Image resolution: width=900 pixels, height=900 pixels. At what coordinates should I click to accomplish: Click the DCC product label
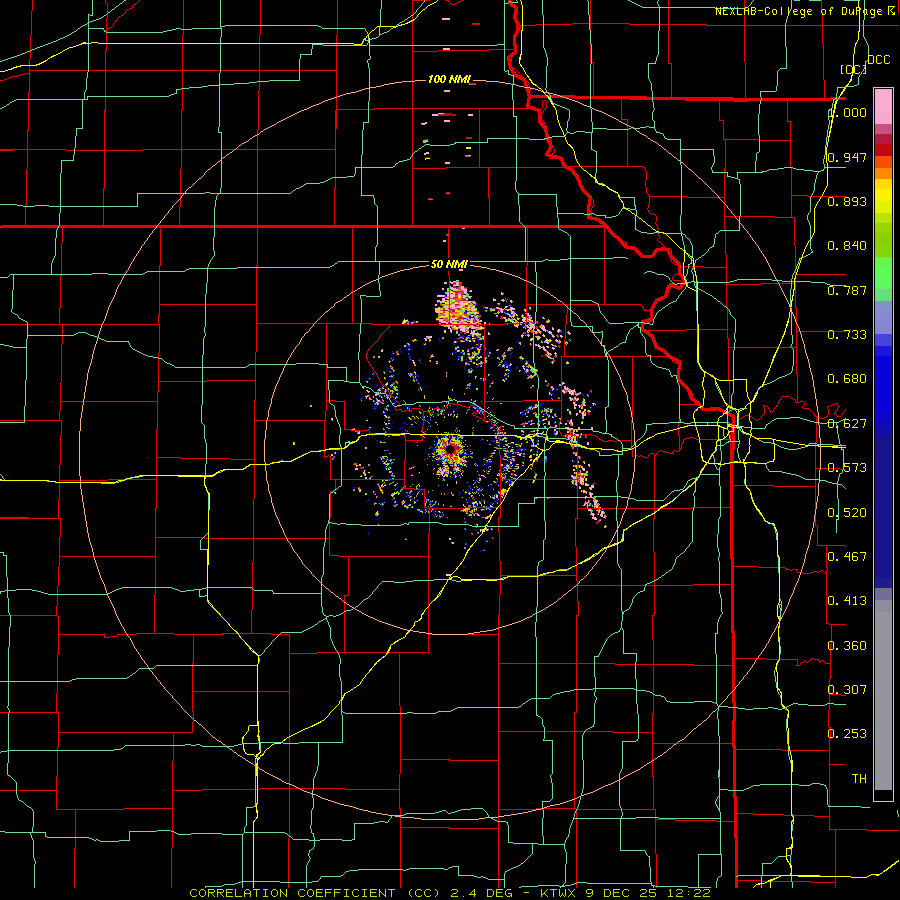click(878, 60)
